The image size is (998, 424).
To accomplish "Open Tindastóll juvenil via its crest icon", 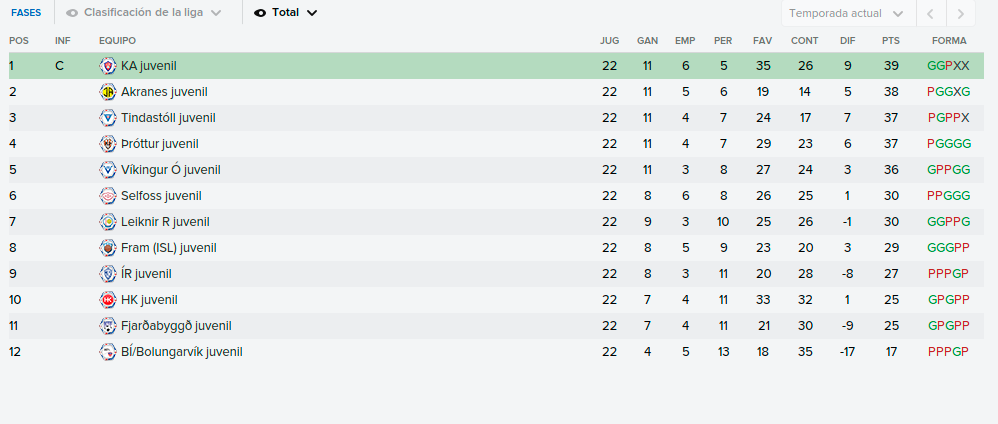I will pos(108,118).
